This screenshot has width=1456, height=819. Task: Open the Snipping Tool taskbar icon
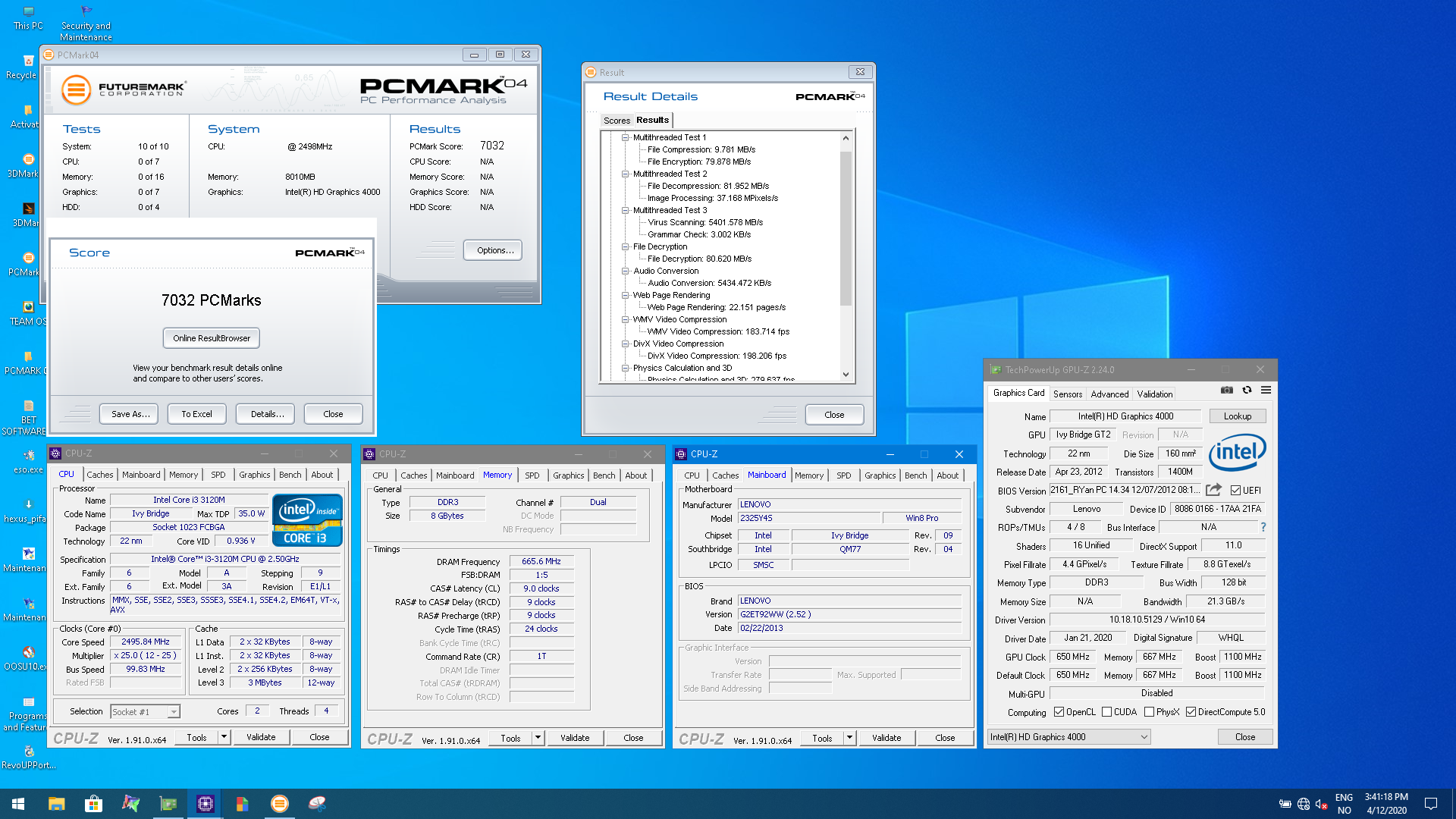317,804
